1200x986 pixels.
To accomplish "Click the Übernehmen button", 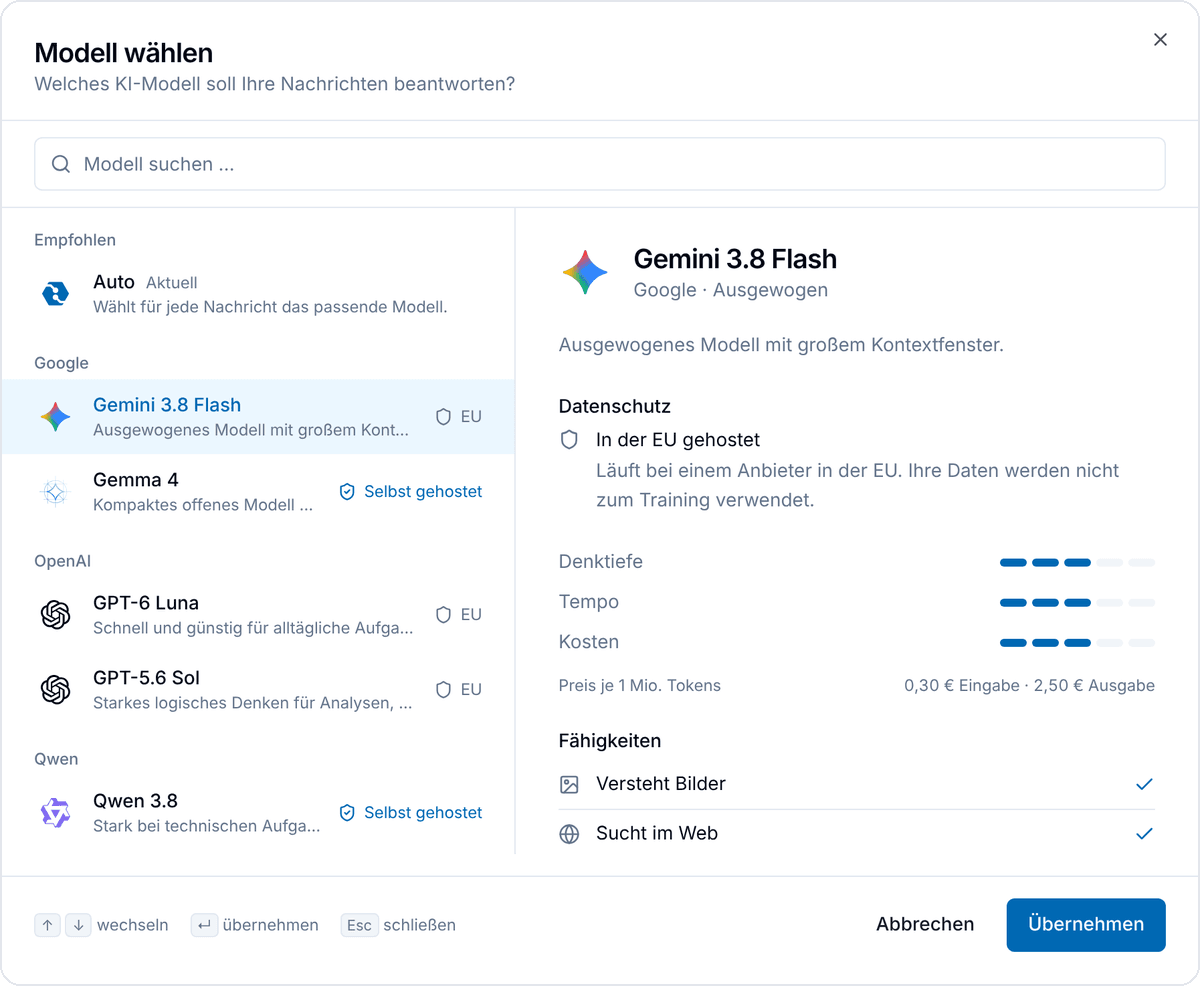I will [x=1086, y=925].
